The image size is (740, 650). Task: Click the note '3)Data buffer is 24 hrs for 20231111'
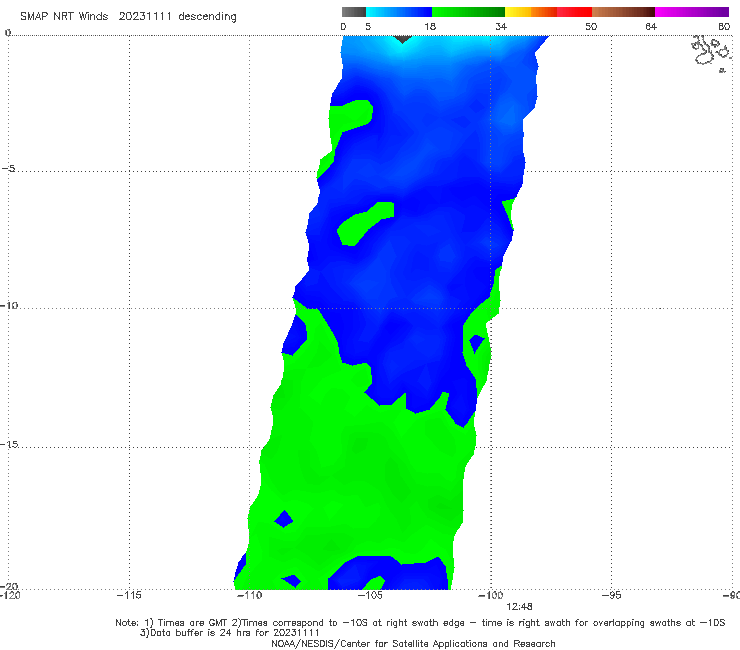(x=229, y=633)
